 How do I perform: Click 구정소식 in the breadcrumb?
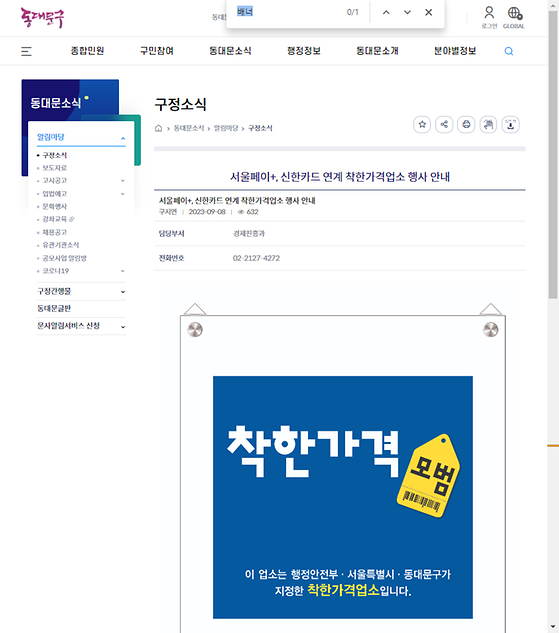(260, 128)
